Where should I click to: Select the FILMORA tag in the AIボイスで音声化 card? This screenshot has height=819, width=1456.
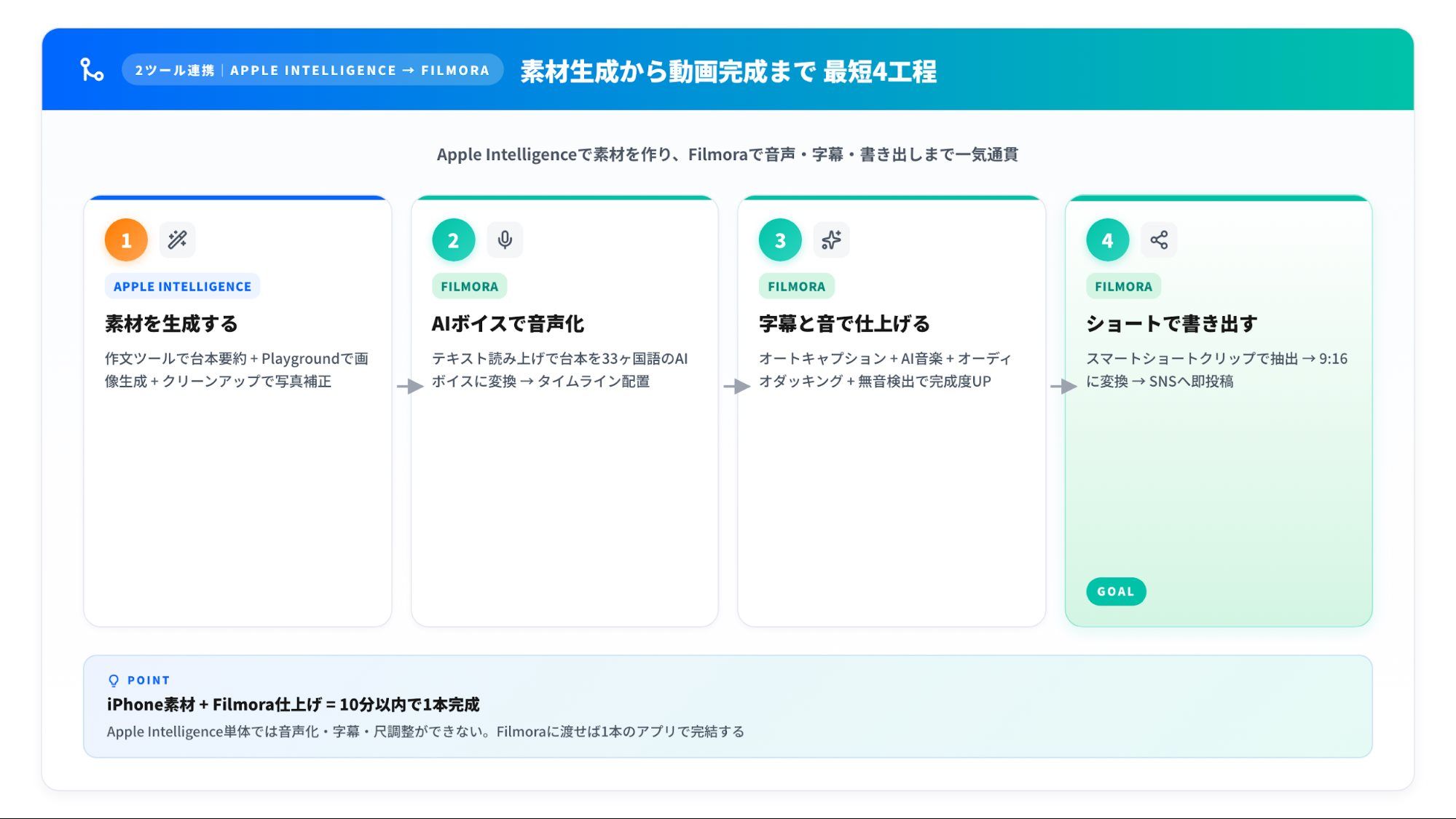click(x=469, y=286)
